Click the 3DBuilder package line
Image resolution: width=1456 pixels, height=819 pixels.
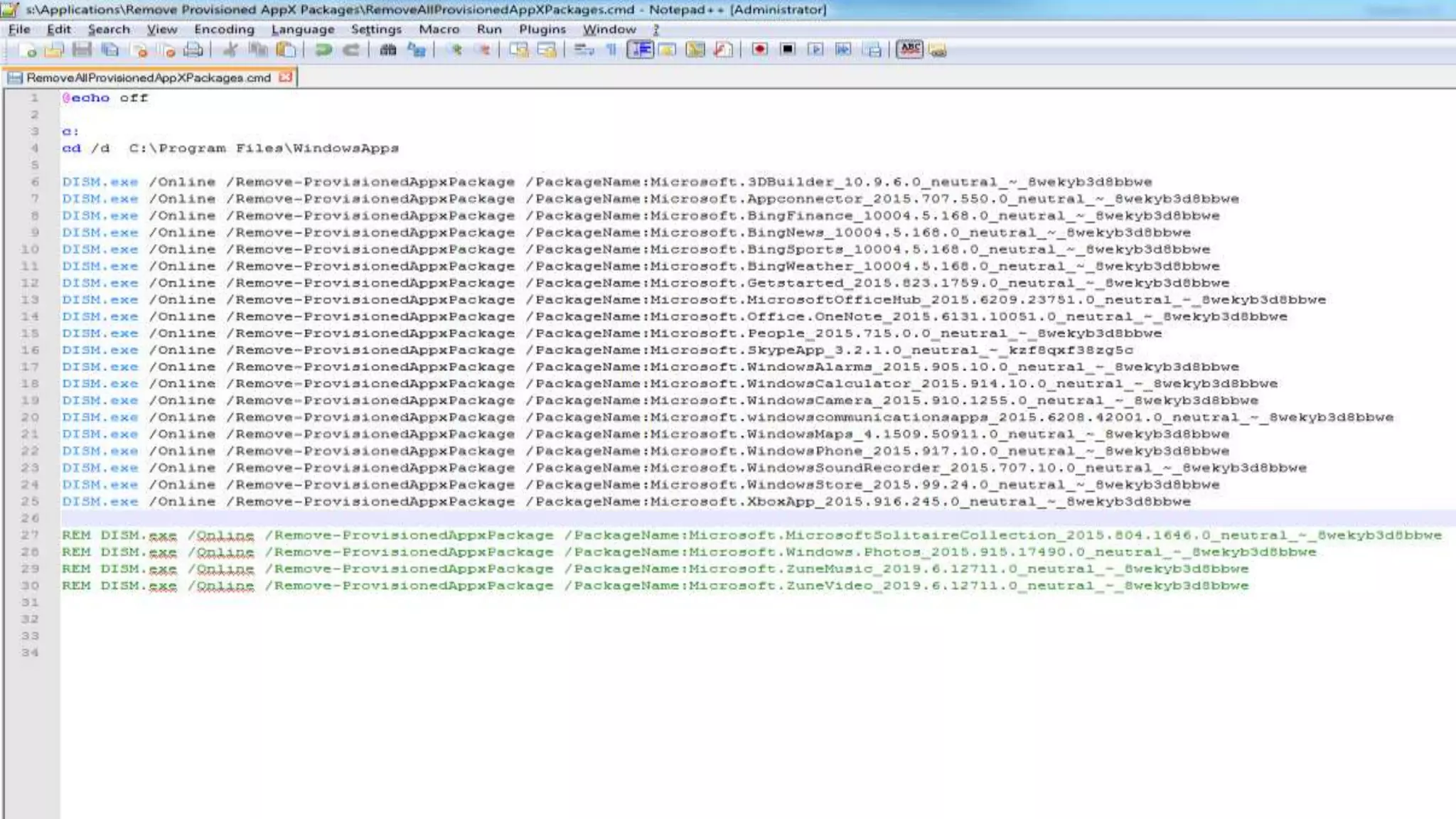pos(606,182)
